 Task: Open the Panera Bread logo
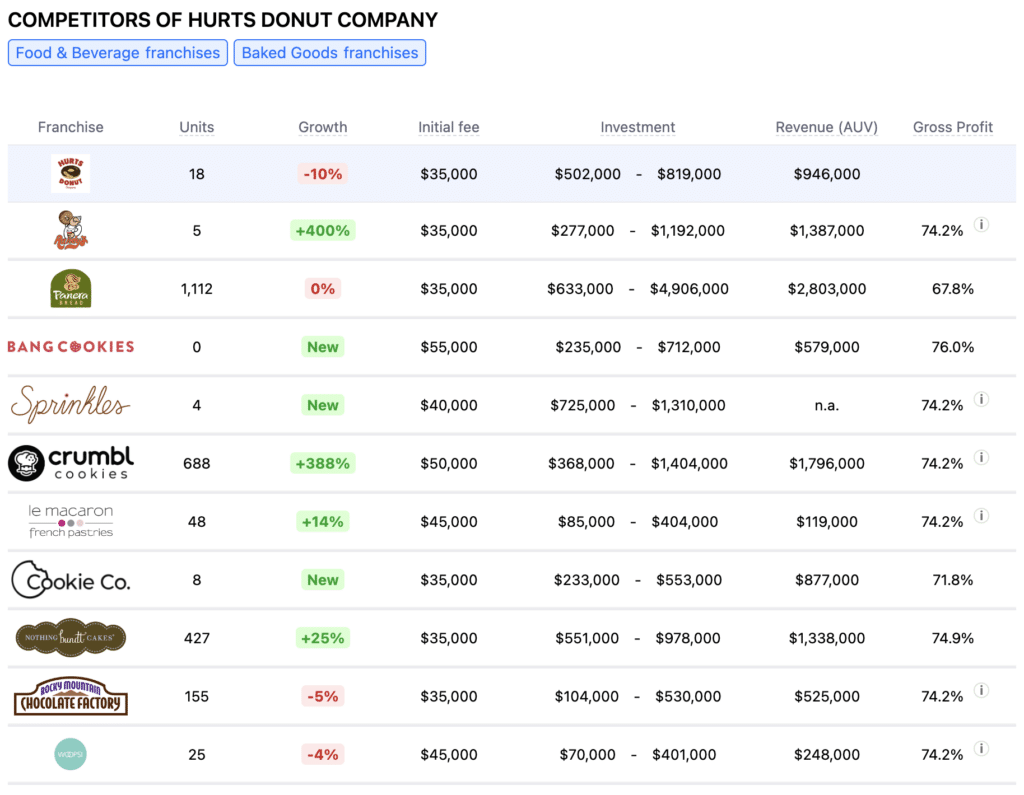pyautogui.click(x=71, y=288)
